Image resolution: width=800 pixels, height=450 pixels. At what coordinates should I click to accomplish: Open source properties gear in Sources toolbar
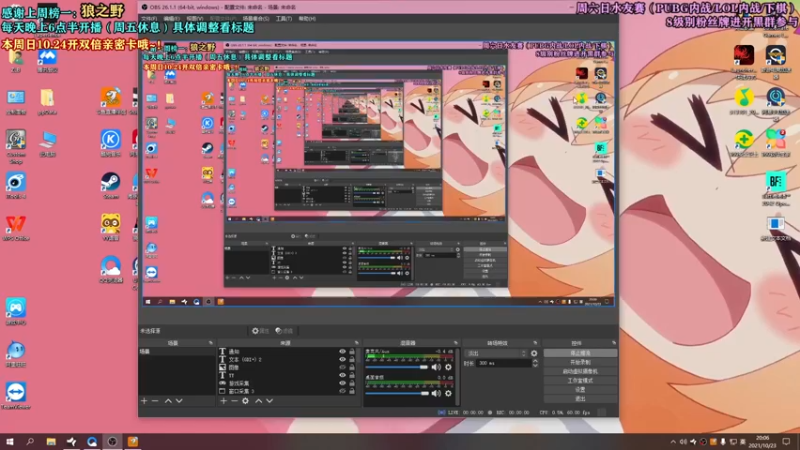coord(245,401)
